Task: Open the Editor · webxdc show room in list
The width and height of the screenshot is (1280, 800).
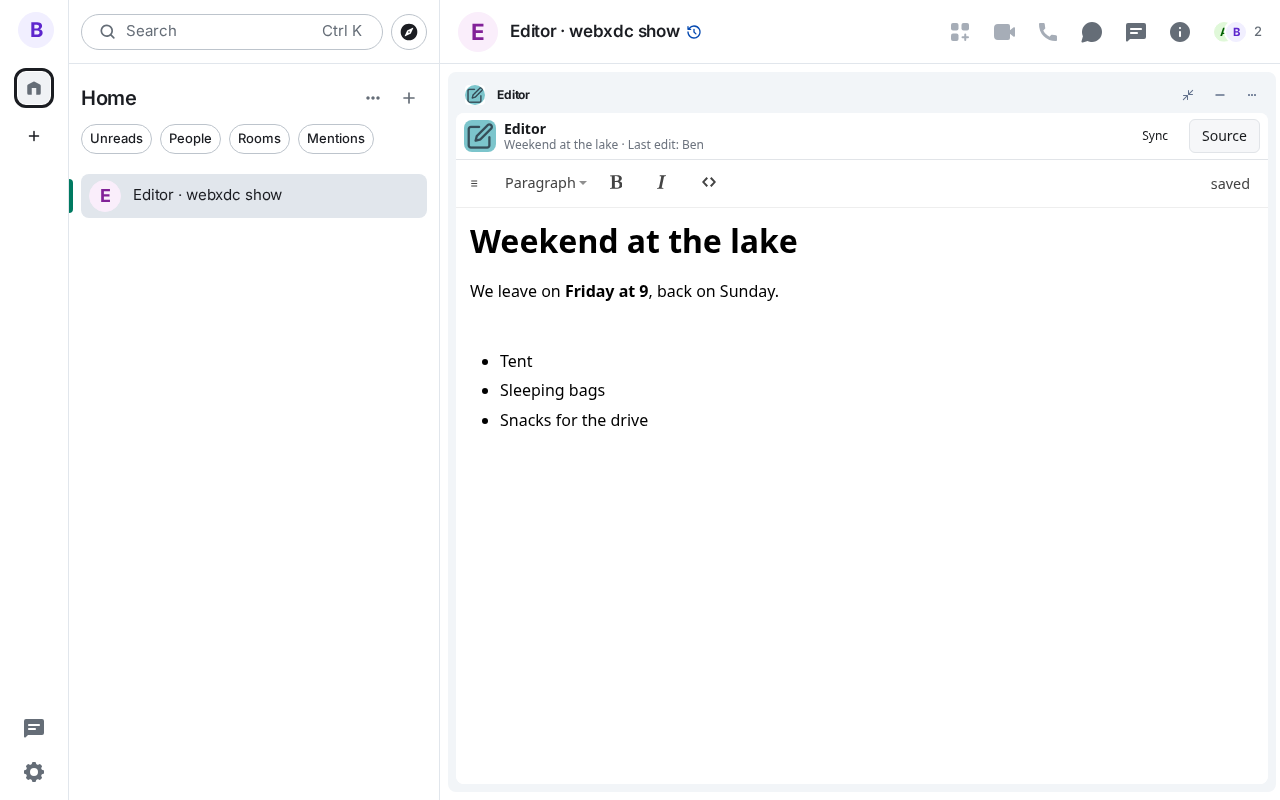Action: [254, 196]
